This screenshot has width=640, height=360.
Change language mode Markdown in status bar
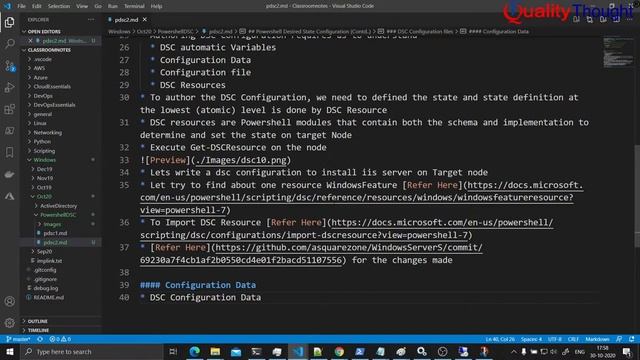tap(598, 339)
